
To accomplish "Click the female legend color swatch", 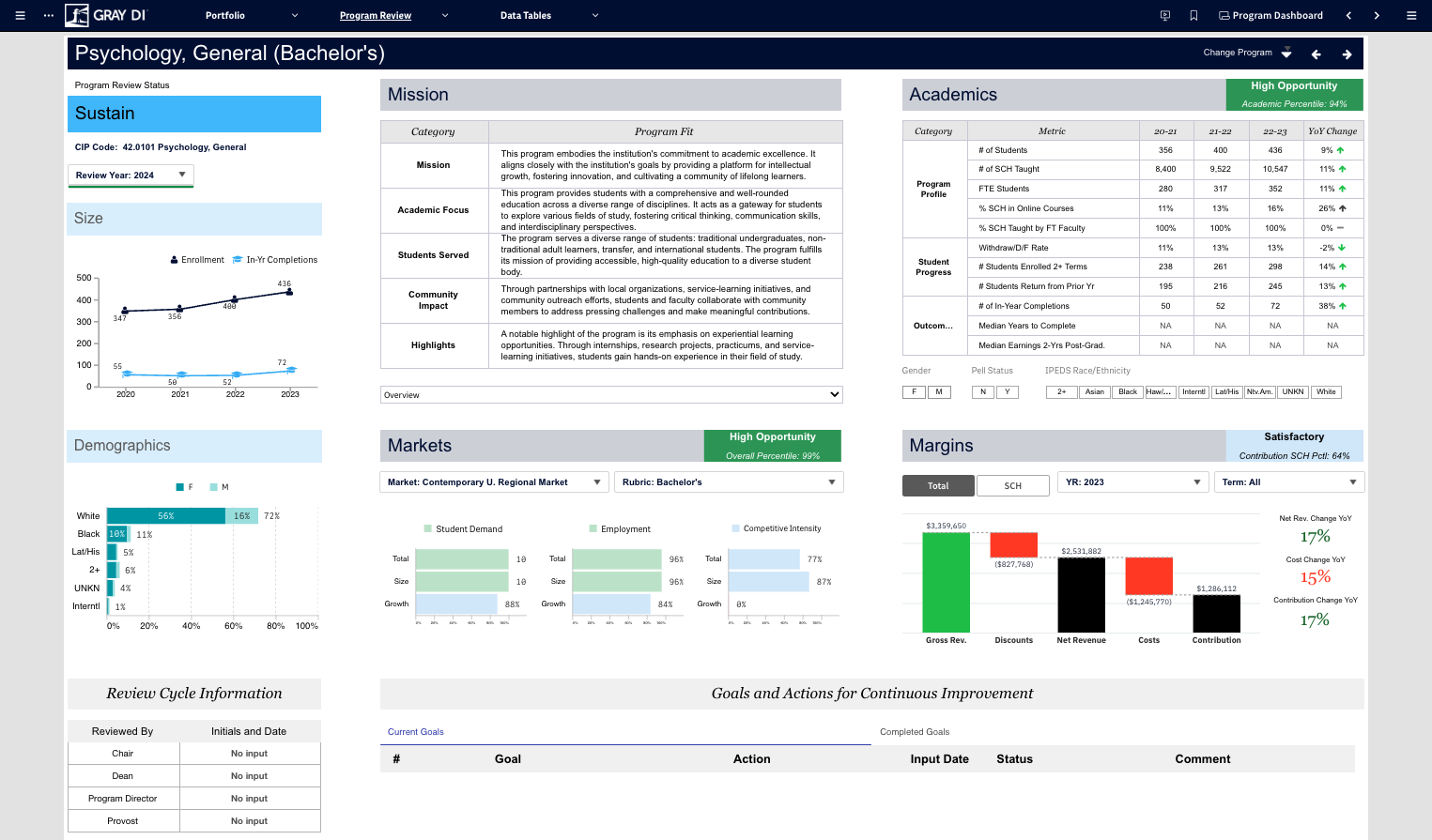I will pos(180,487).
